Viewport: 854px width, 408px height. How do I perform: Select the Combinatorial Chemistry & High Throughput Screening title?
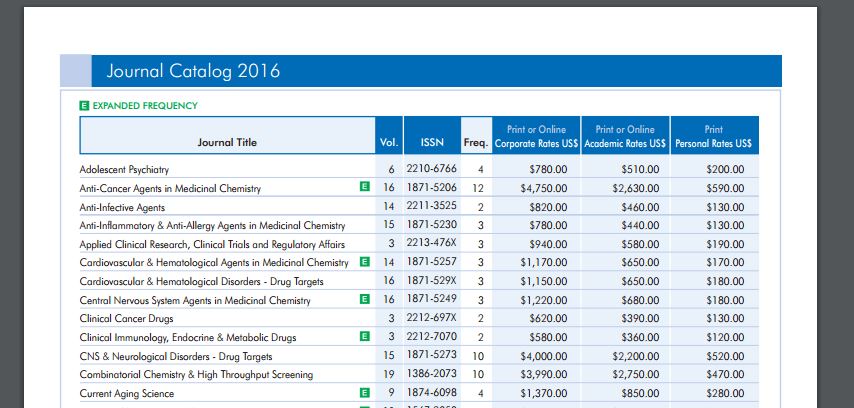(x=196, y=374)
